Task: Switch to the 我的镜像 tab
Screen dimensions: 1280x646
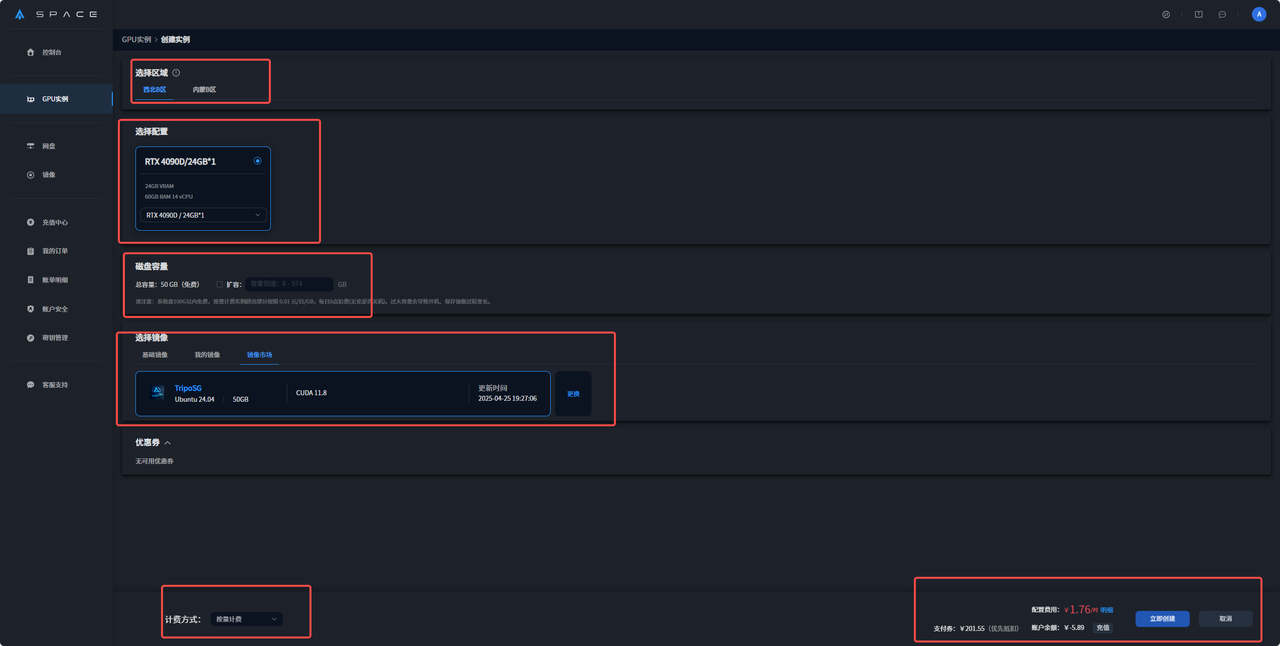Action: tap(207, 355)
